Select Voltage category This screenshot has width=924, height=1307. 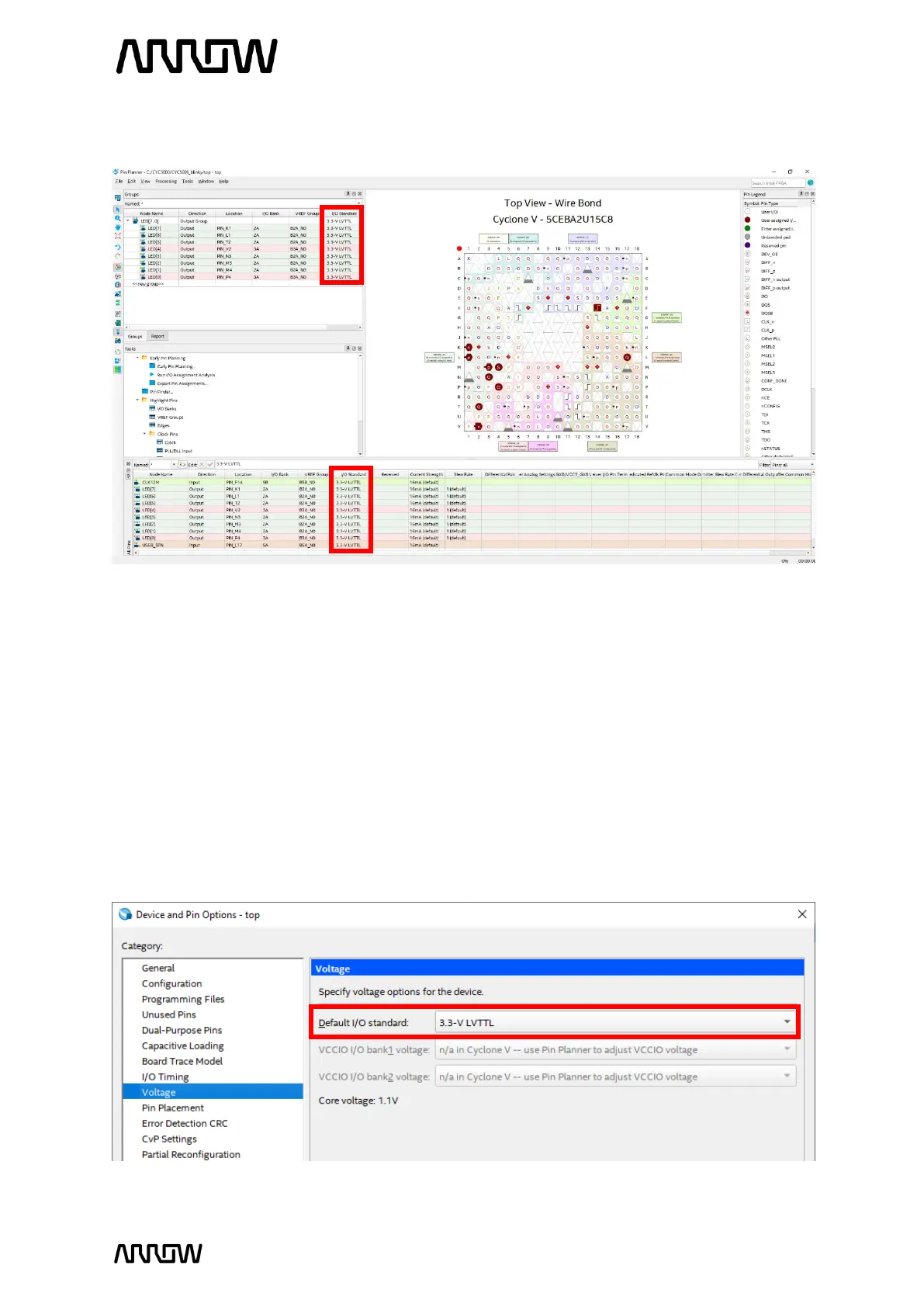click(x=213, y=1092)
